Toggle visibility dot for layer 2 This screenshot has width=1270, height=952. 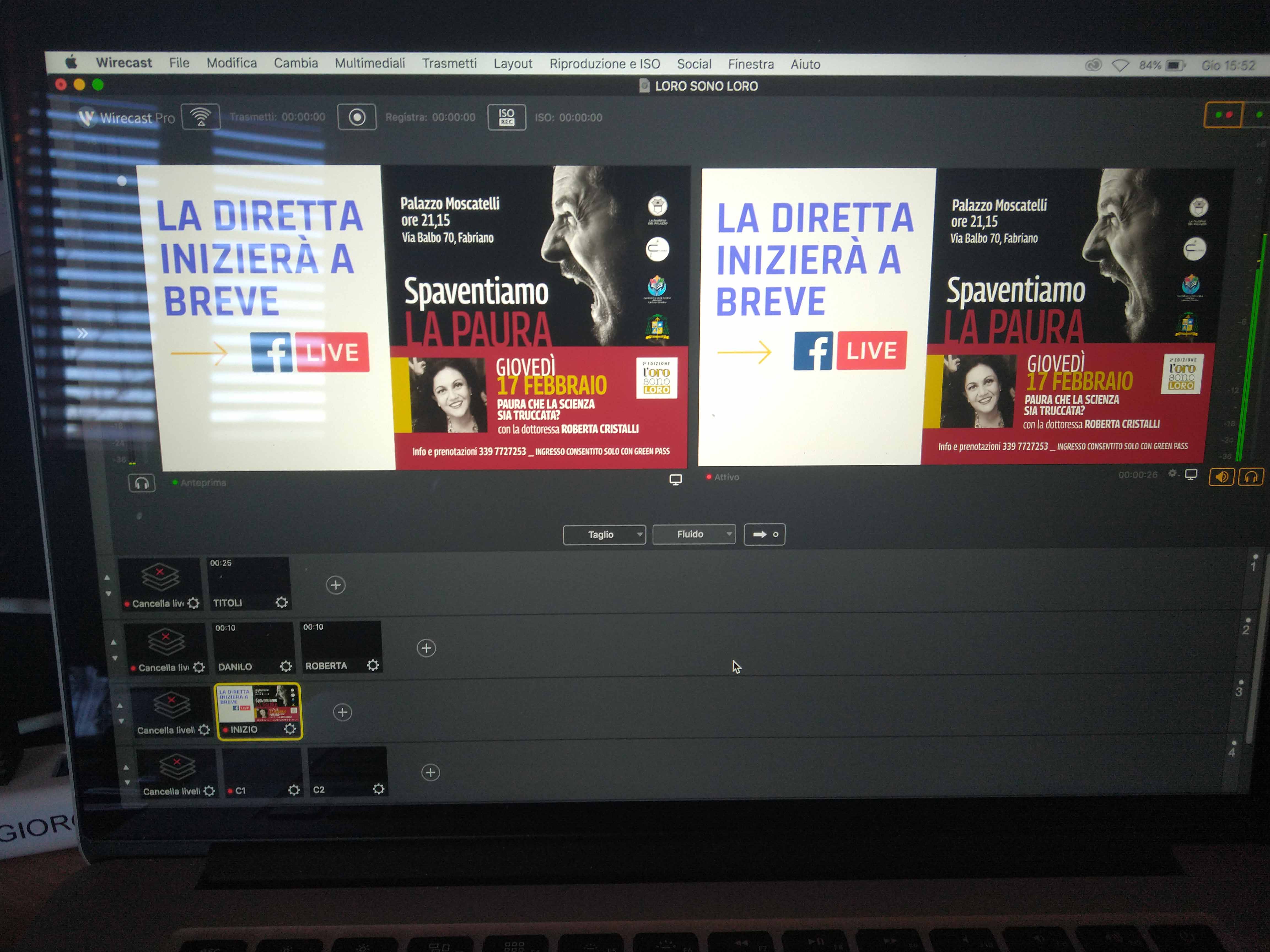tap(1248, 620)
